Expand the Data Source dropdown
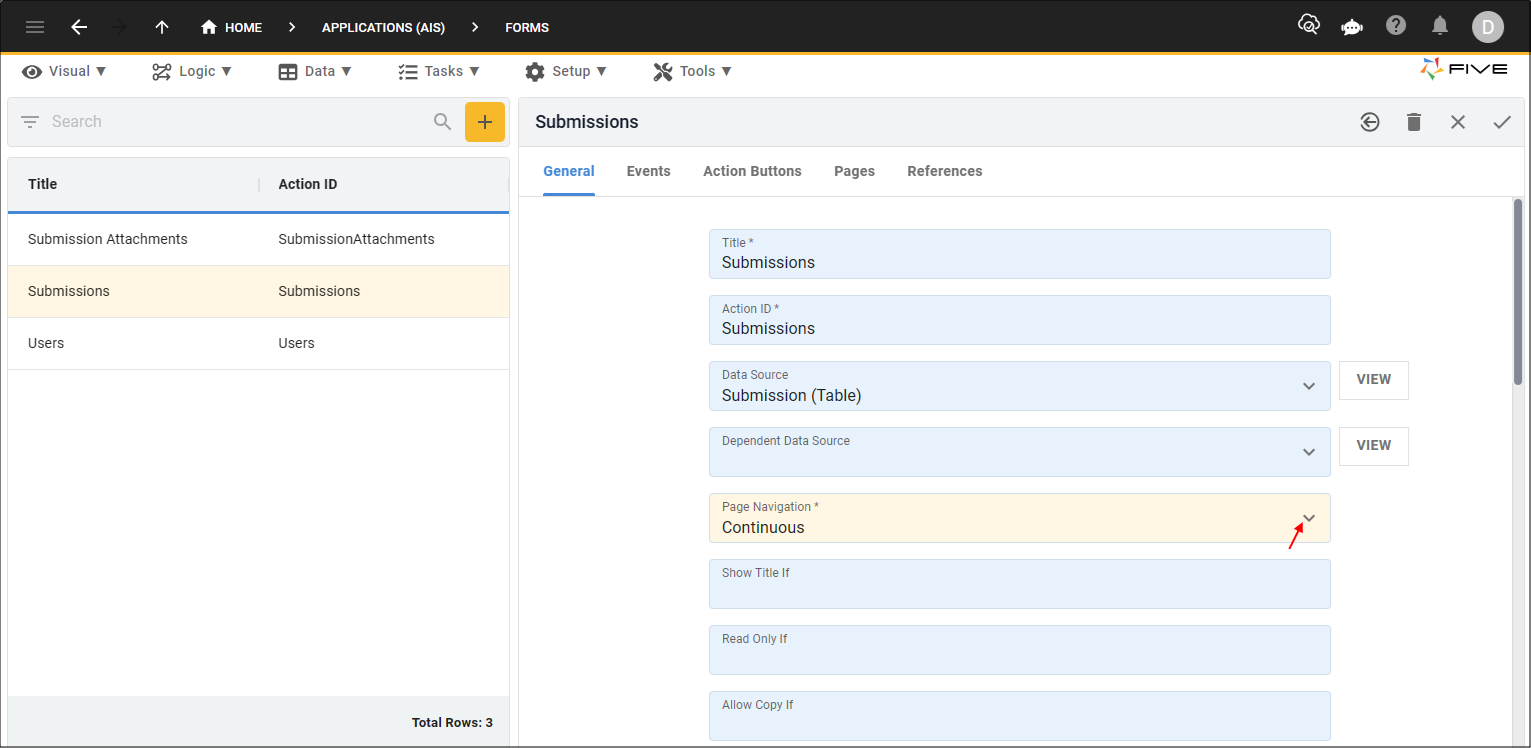Image resolution: width=1531 pixels, height=748 pixels. click(1308, 386)
